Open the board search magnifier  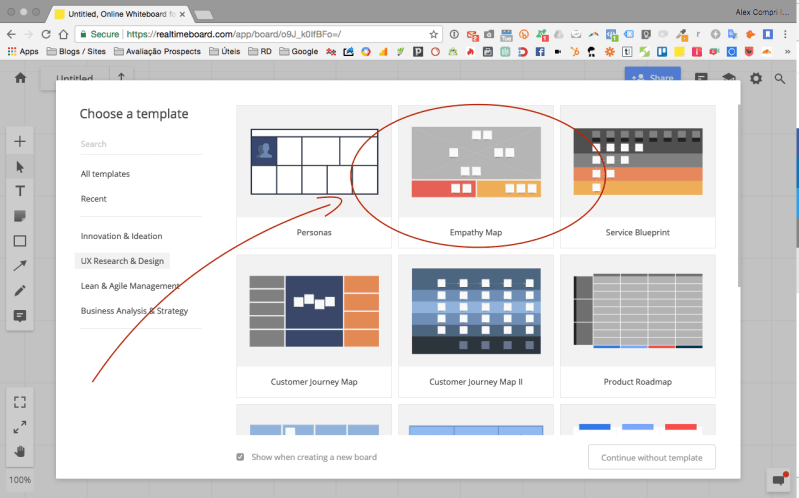(x=780, y=78)
